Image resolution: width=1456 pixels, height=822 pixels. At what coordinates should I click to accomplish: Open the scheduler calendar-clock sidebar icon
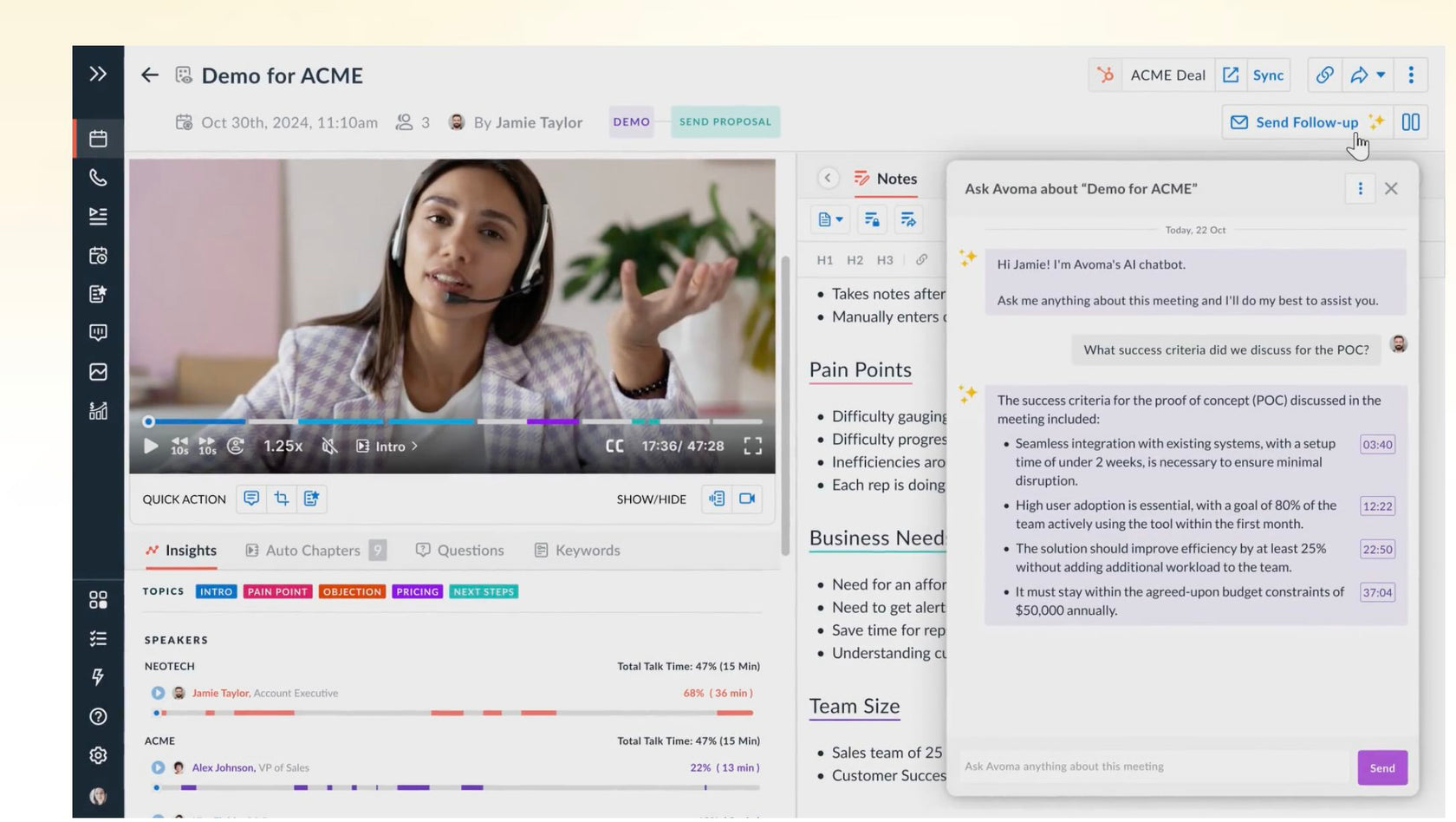[x=98, y=256]
